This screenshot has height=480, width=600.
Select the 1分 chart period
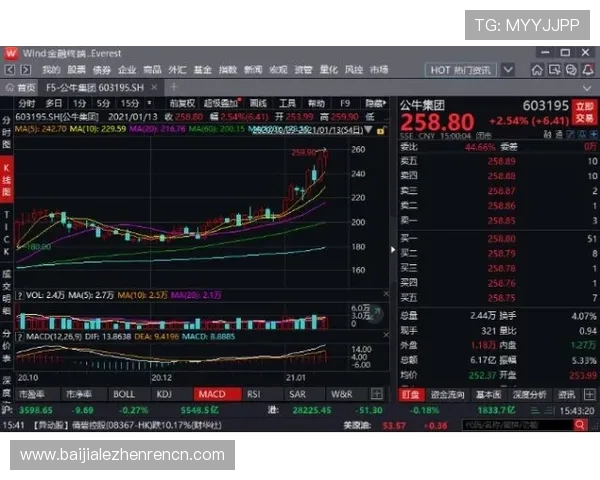[80, 103]
